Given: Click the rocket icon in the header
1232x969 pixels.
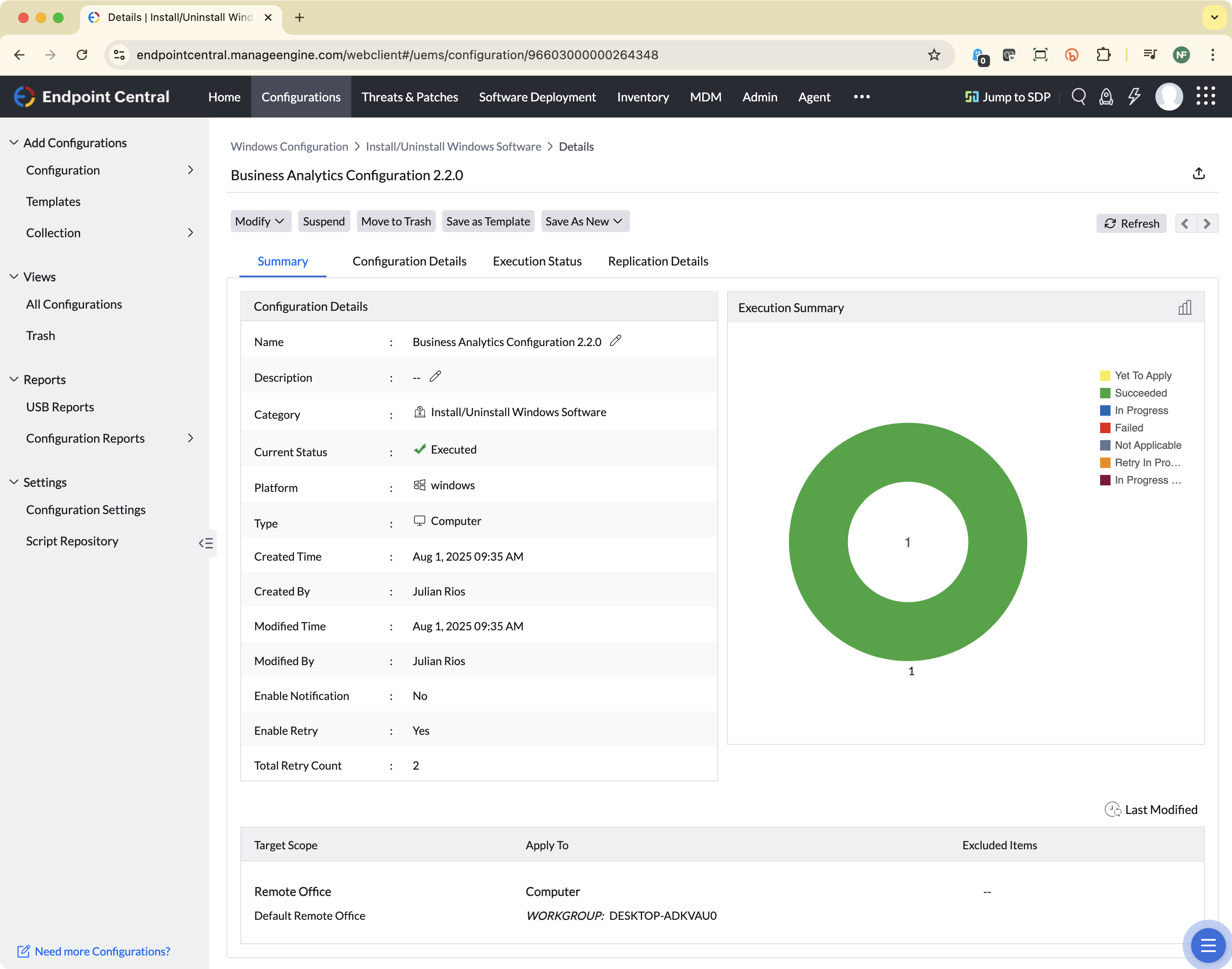Looking at the screenshot, I should point(1106,97).
